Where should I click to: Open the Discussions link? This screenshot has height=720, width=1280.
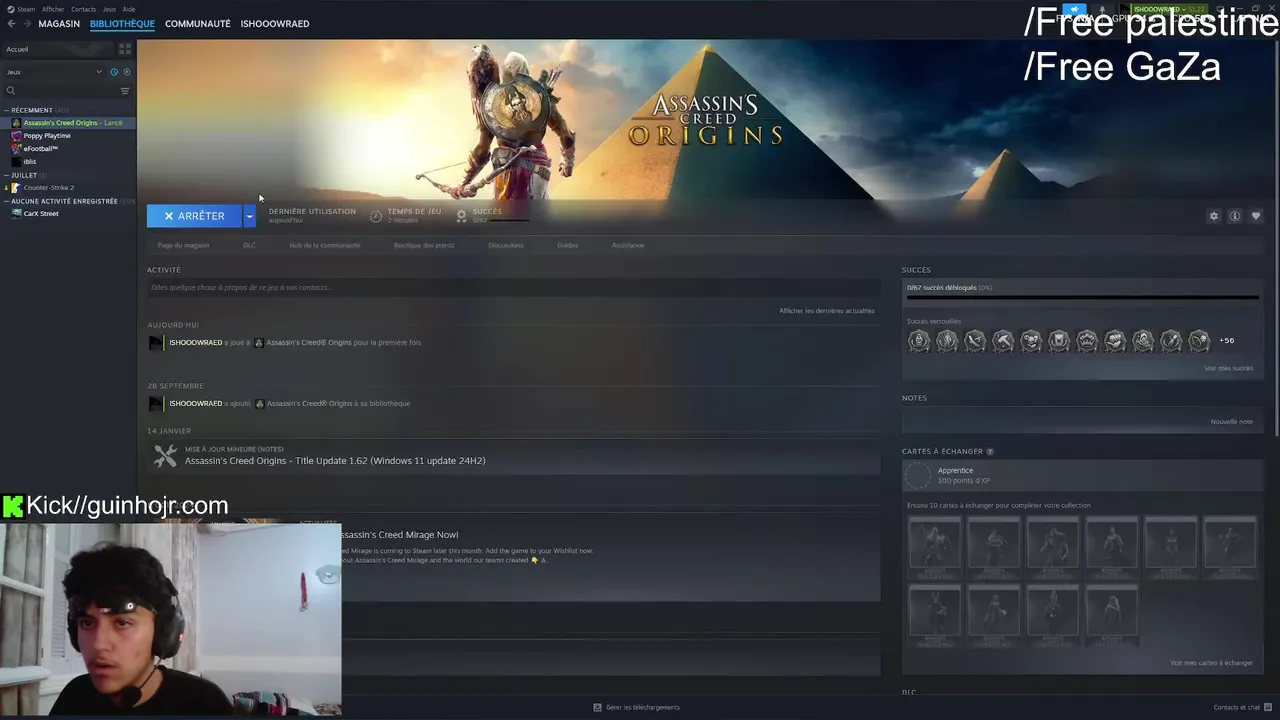pos(506,245)
